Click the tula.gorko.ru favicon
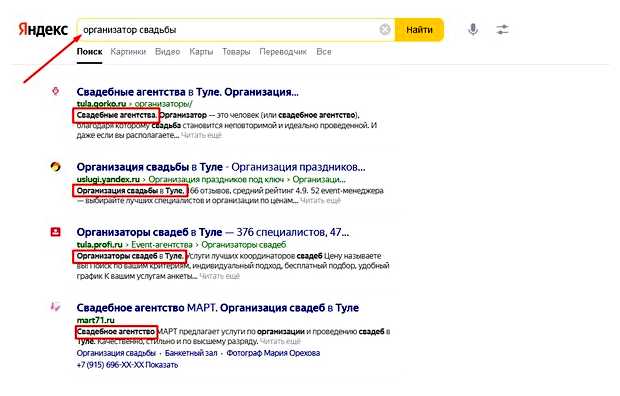This screenshot has width=620, height=396. (x=56, y=91)
